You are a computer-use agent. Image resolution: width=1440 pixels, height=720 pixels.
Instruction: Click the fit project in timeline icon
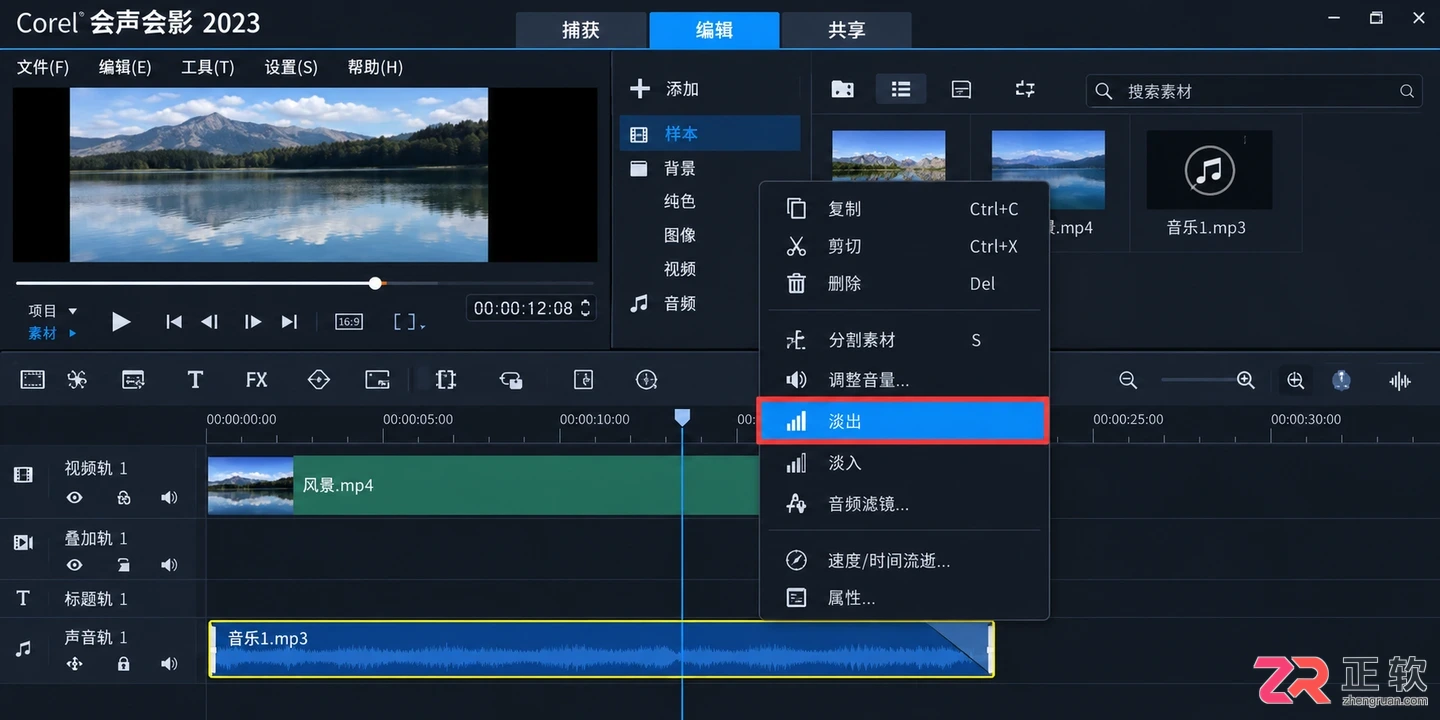pyautogui.click(x=1296, y=380)
